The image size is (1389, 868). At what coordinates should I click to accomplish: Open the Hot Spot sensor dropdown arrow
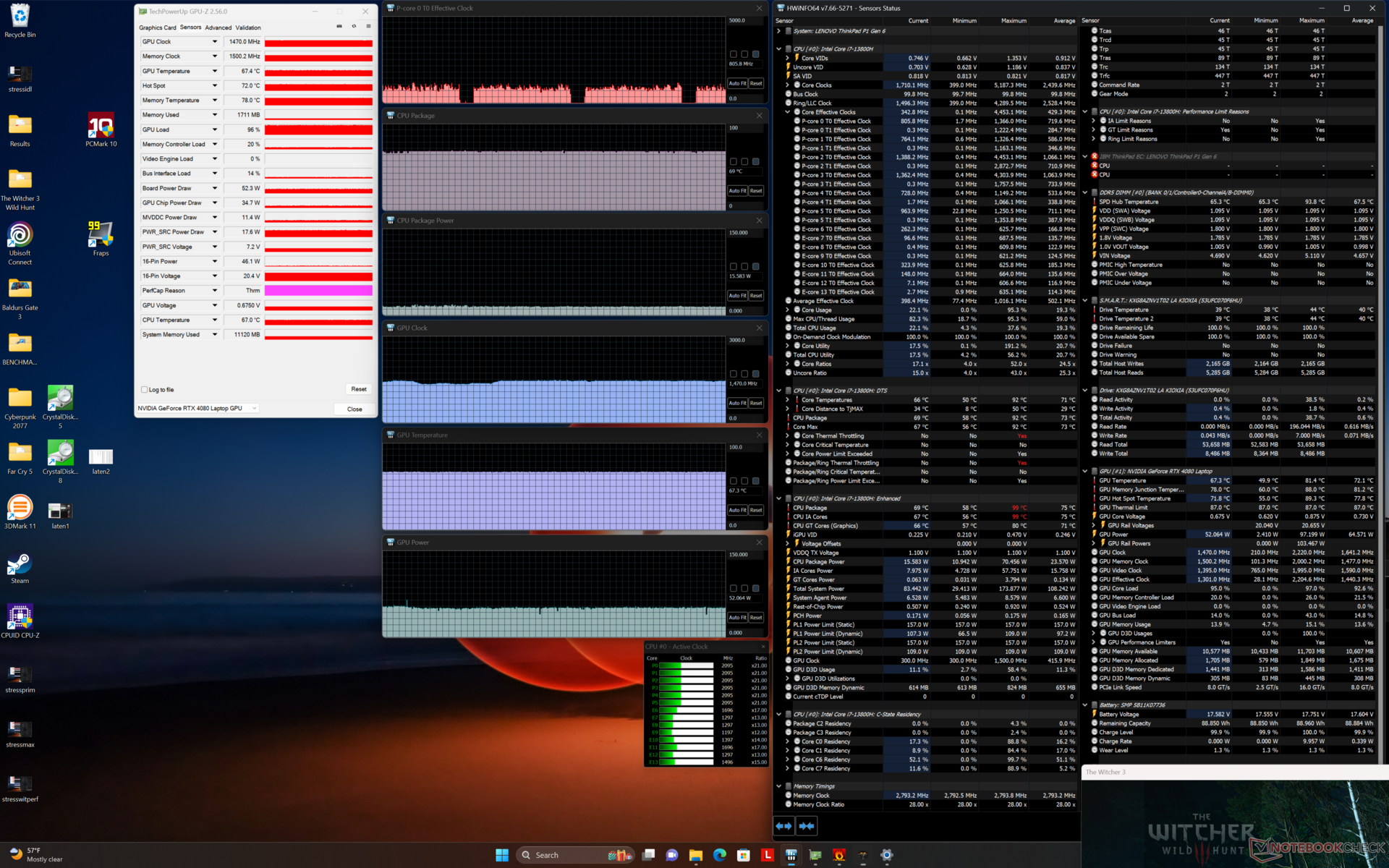215,85
